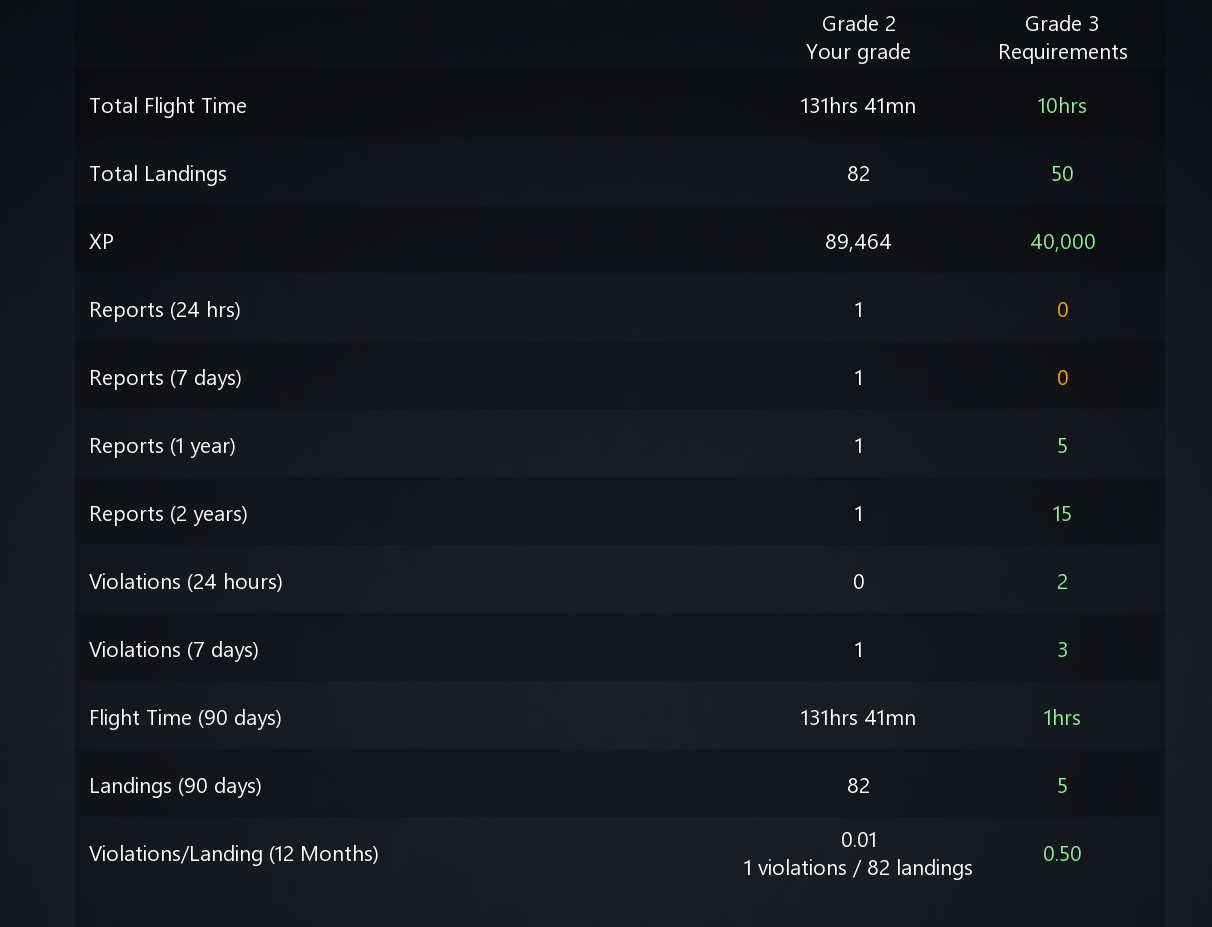Click the Reports (7 days) label
Viewport: 1212px width, 927px height.
(165, 378)
